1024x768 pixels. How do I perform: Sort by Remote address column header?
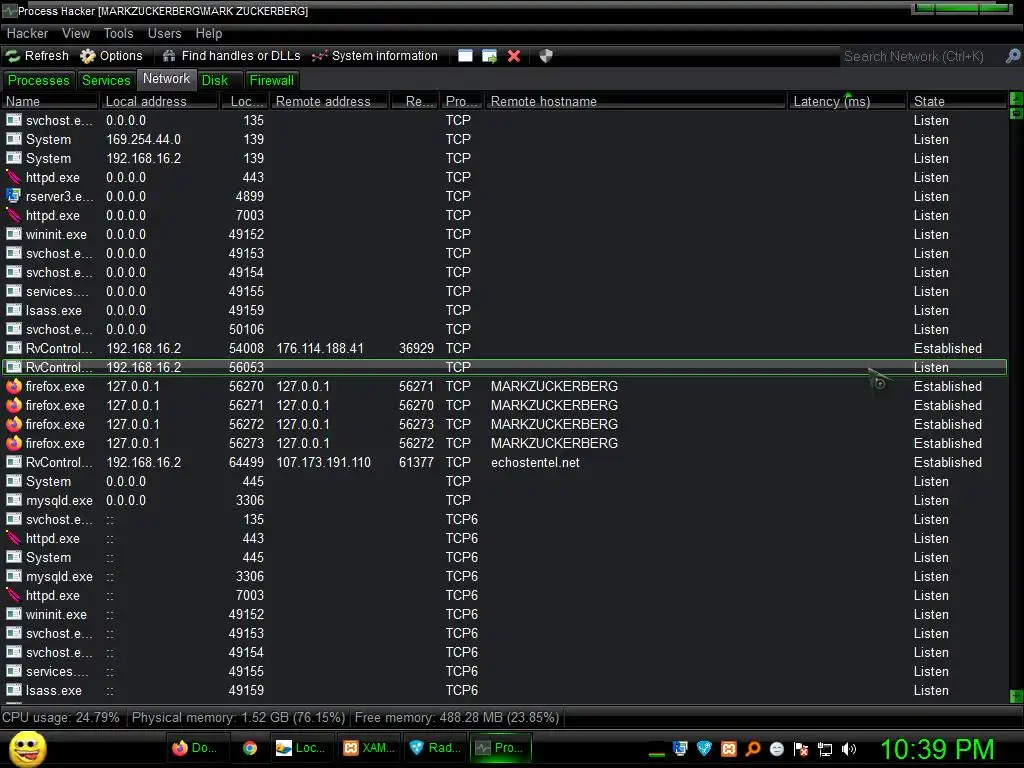point(329,101)
